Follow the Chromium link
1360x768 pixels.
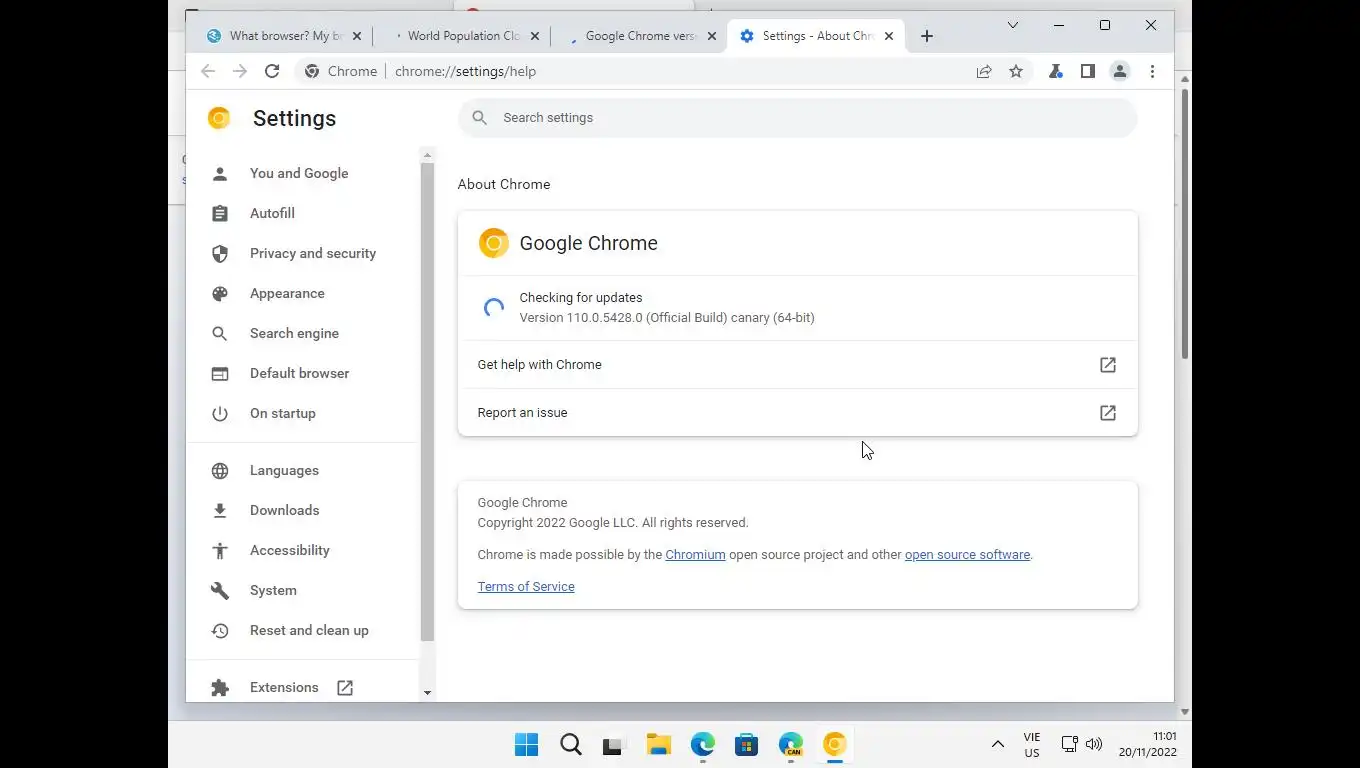coord(695,554)
